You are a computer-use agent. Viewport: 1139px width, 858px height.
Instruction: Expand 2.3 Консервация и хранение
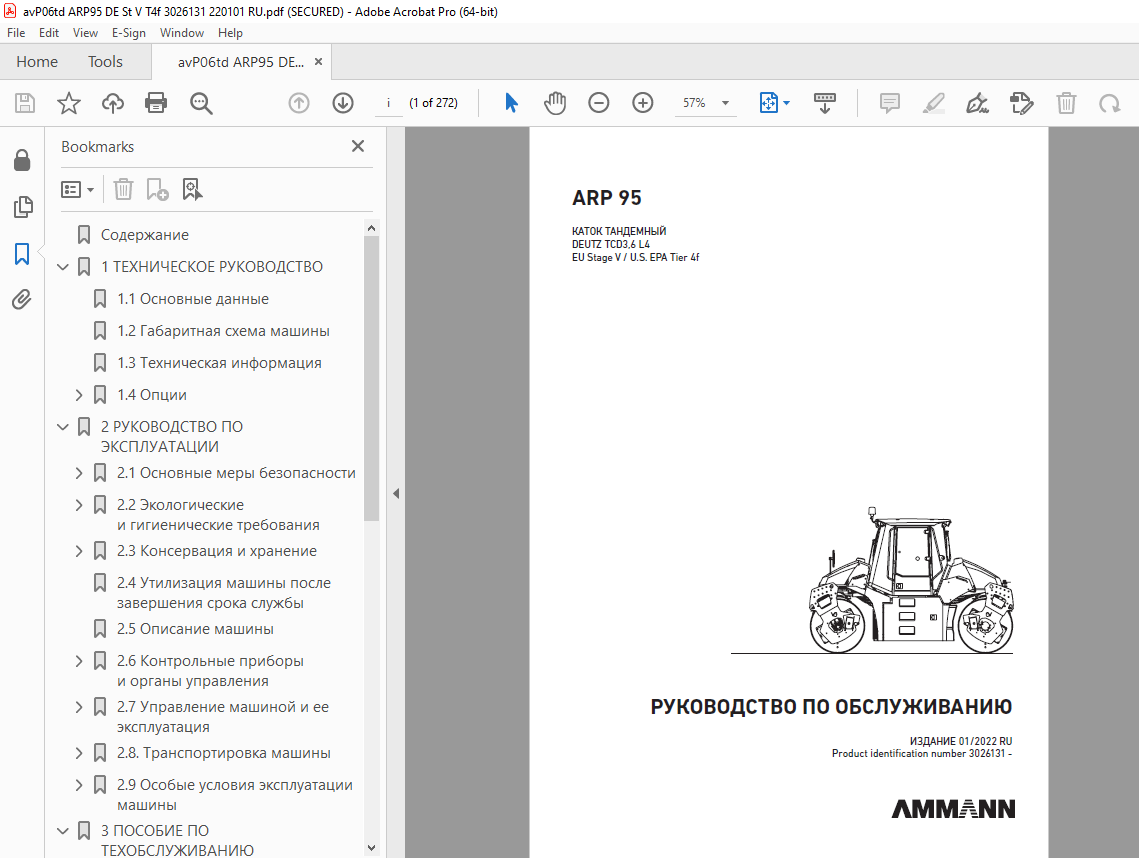point(79,551)
